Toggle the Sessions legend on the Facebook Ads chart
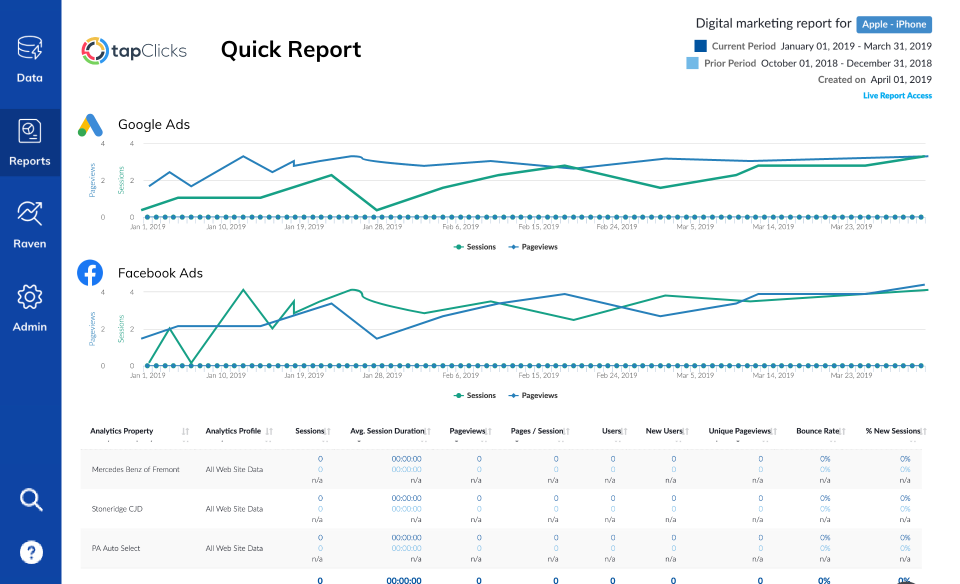960x584 pixels. point(475,395)
